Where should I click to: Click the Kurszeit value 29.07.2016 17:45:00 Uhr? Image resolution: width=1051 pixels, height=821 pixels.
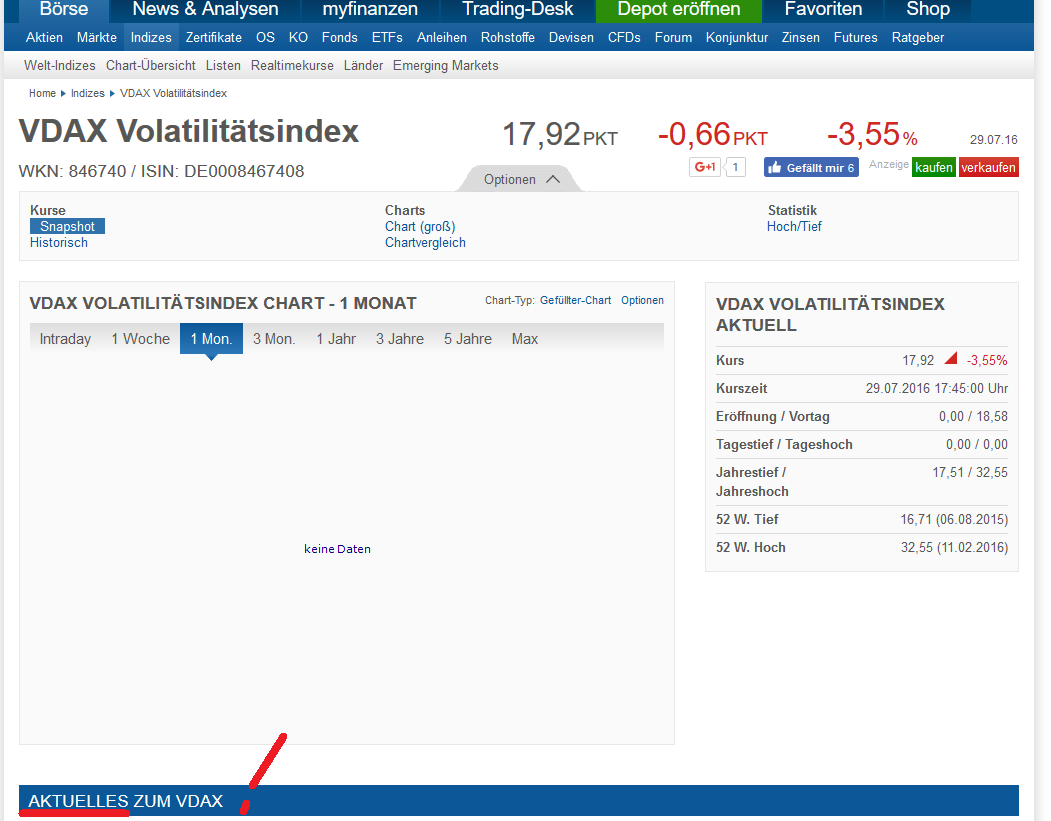[936, 389]
